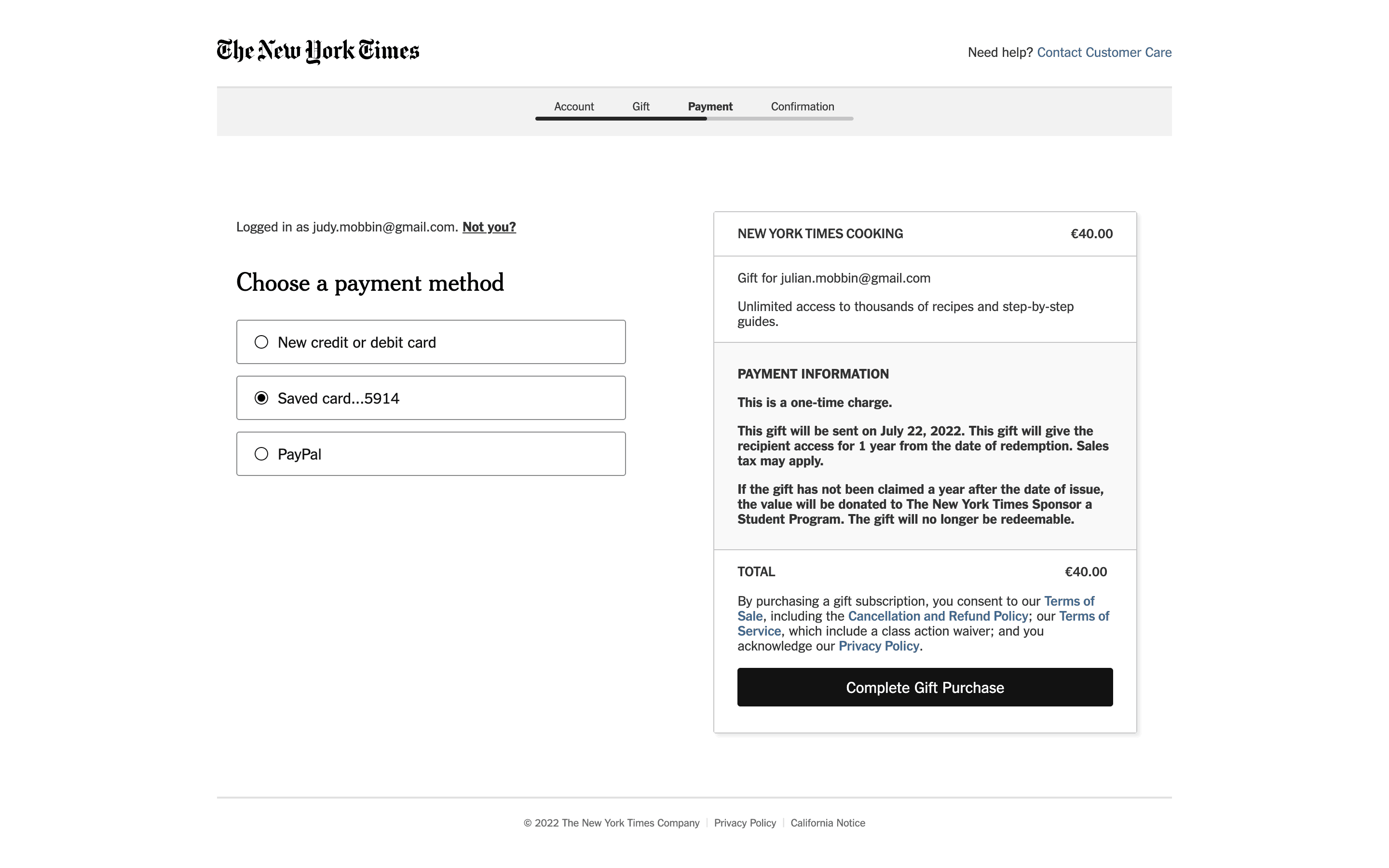Go to the Gift step tab
Image resolution: width=1389 pixels, height=868 pixels.
[640, 107]
